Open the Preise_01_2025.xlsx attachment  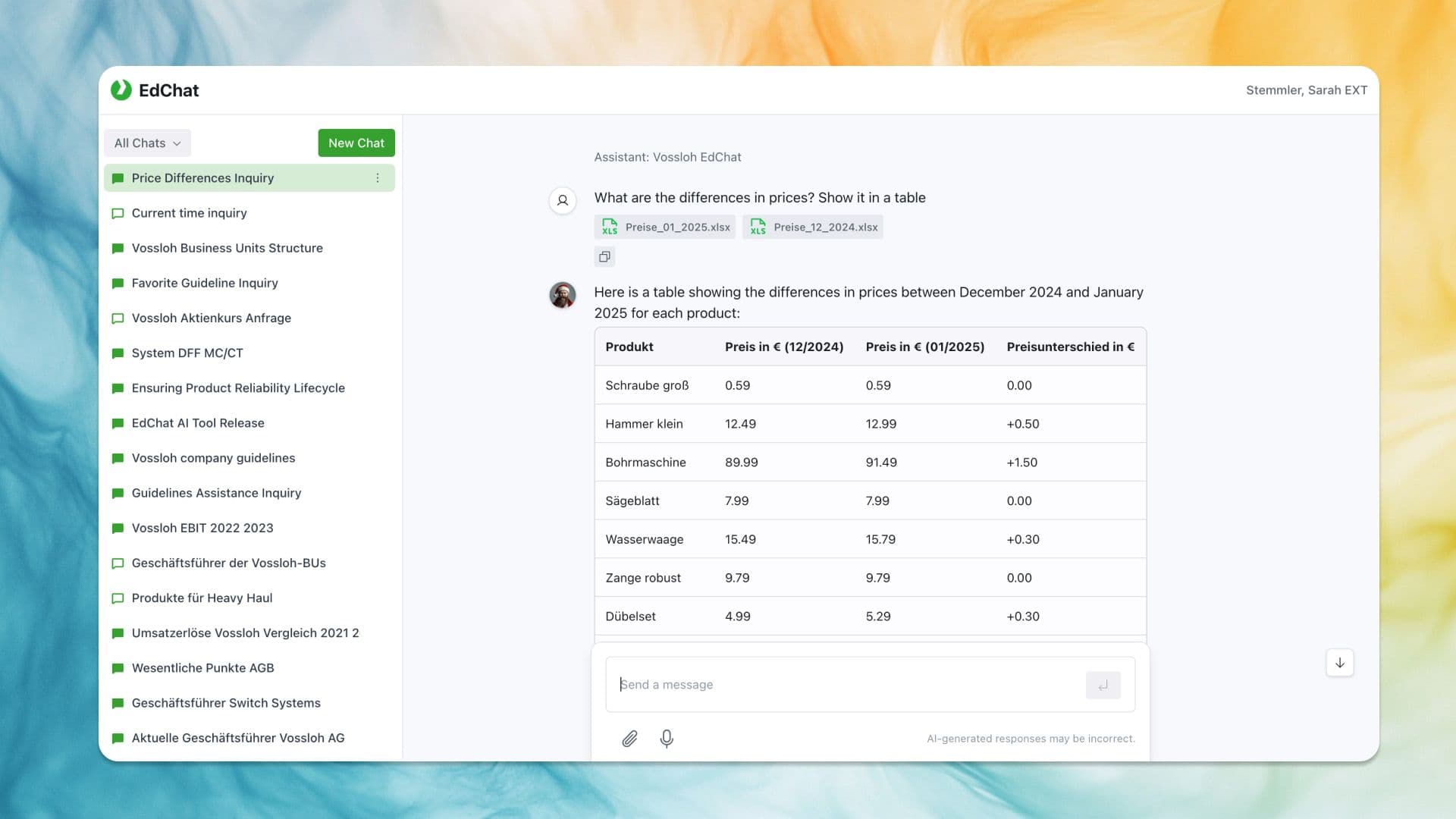665,227
